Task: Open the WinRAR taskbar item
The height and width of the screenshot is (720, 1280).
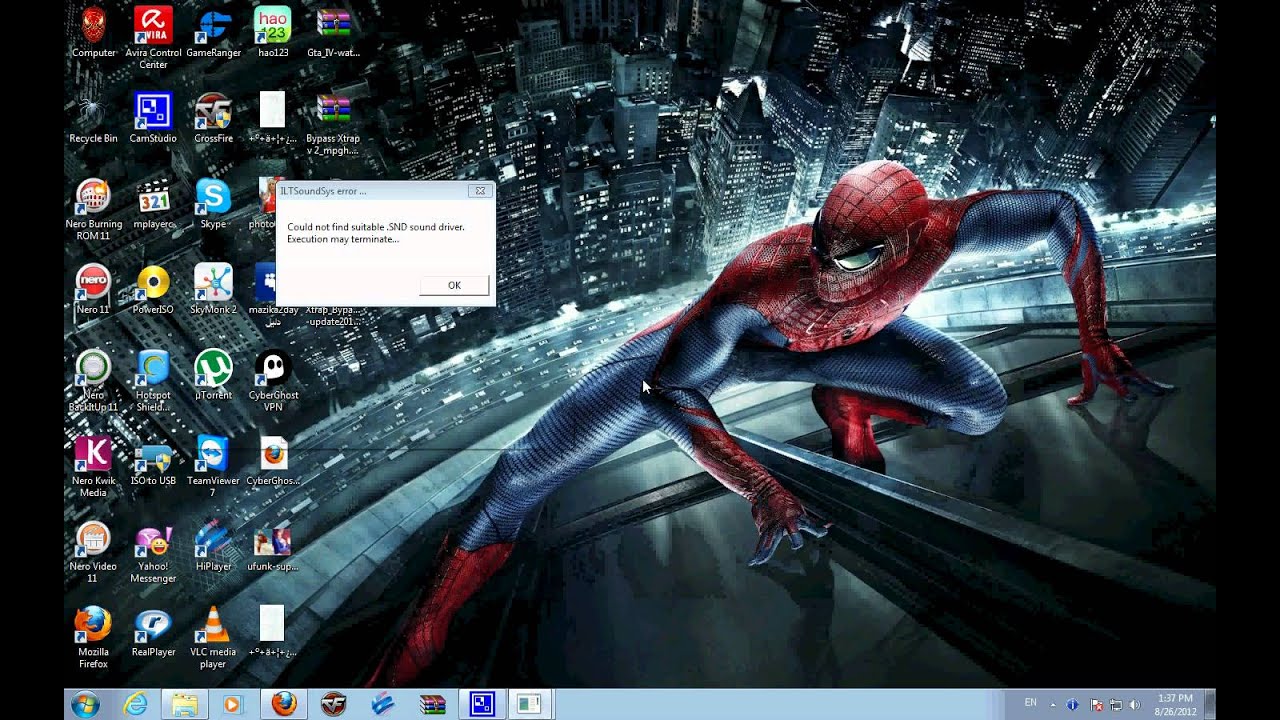Action: [x=432, y=704]
